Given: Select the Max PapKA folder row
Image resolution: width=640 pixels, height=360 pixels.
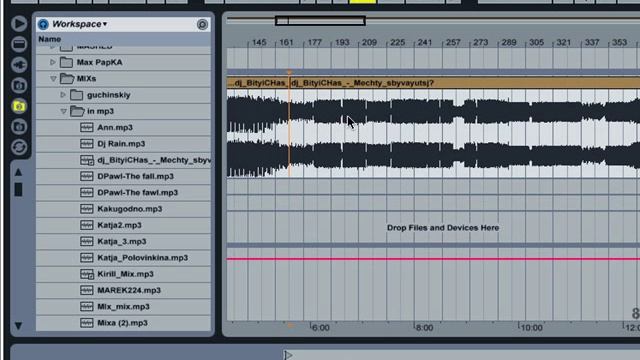Looking at the screenshot, I should coord(124,62).
